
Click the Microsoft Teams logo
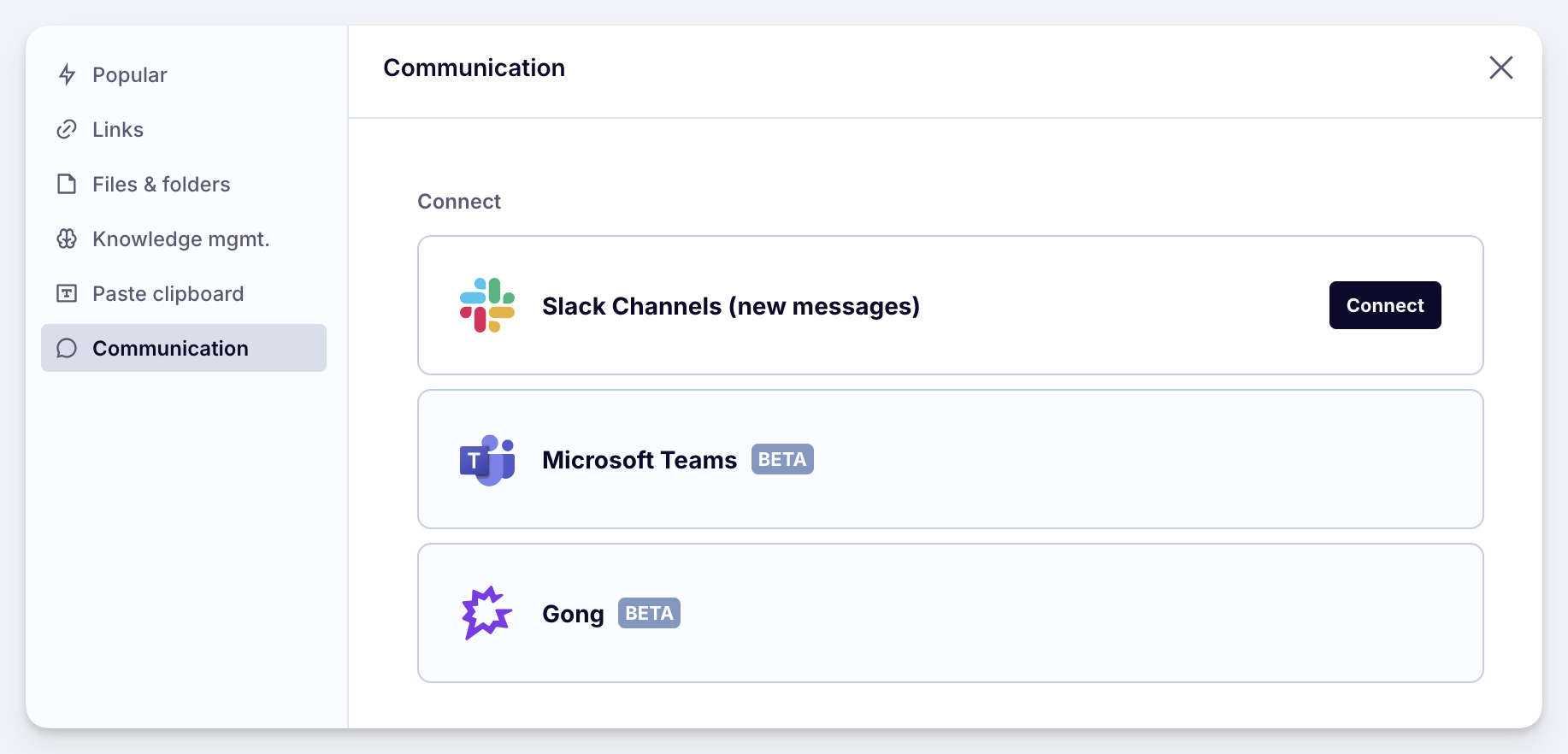487,460
